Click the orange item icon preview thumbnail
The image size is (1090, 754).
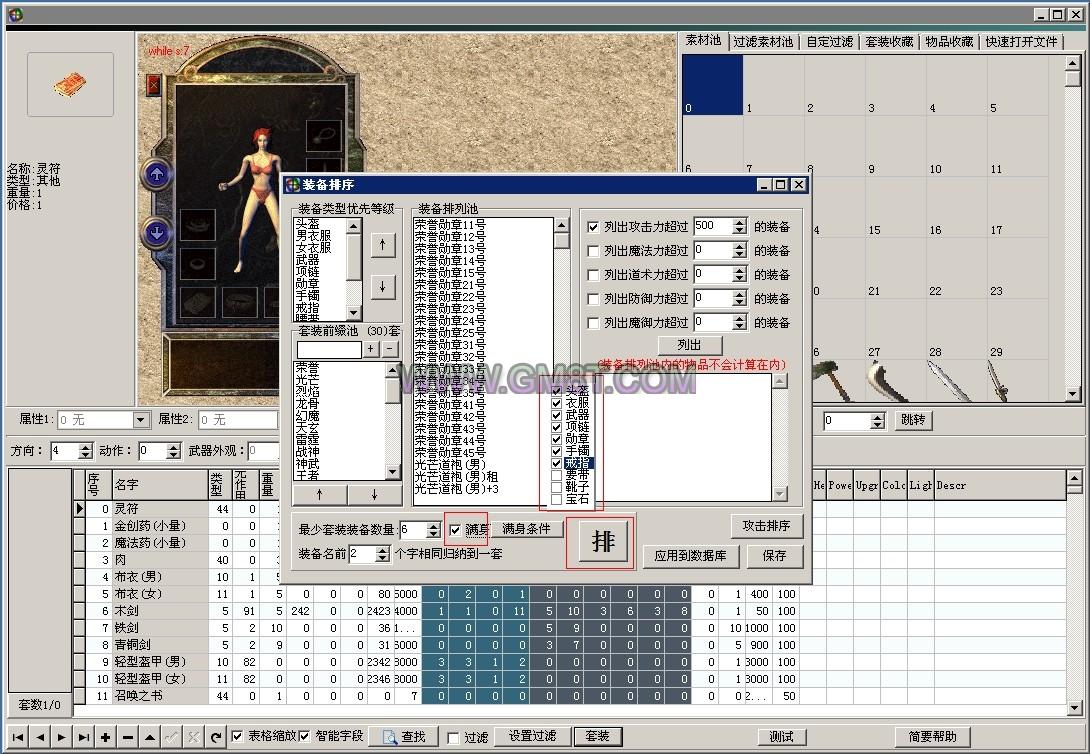coord(70,84)
